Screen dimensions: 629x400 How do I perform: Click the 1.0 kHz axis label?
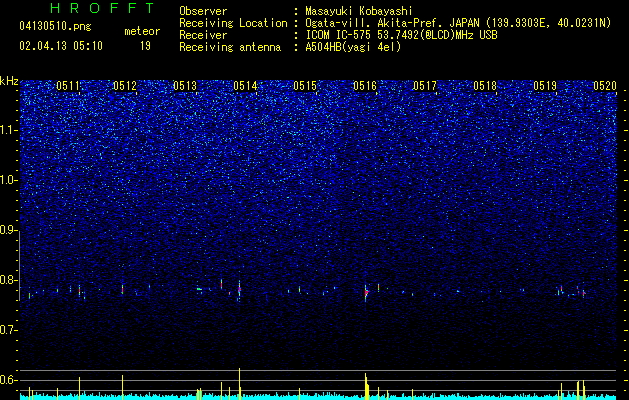pyautogui.click(x=9, y=180)
